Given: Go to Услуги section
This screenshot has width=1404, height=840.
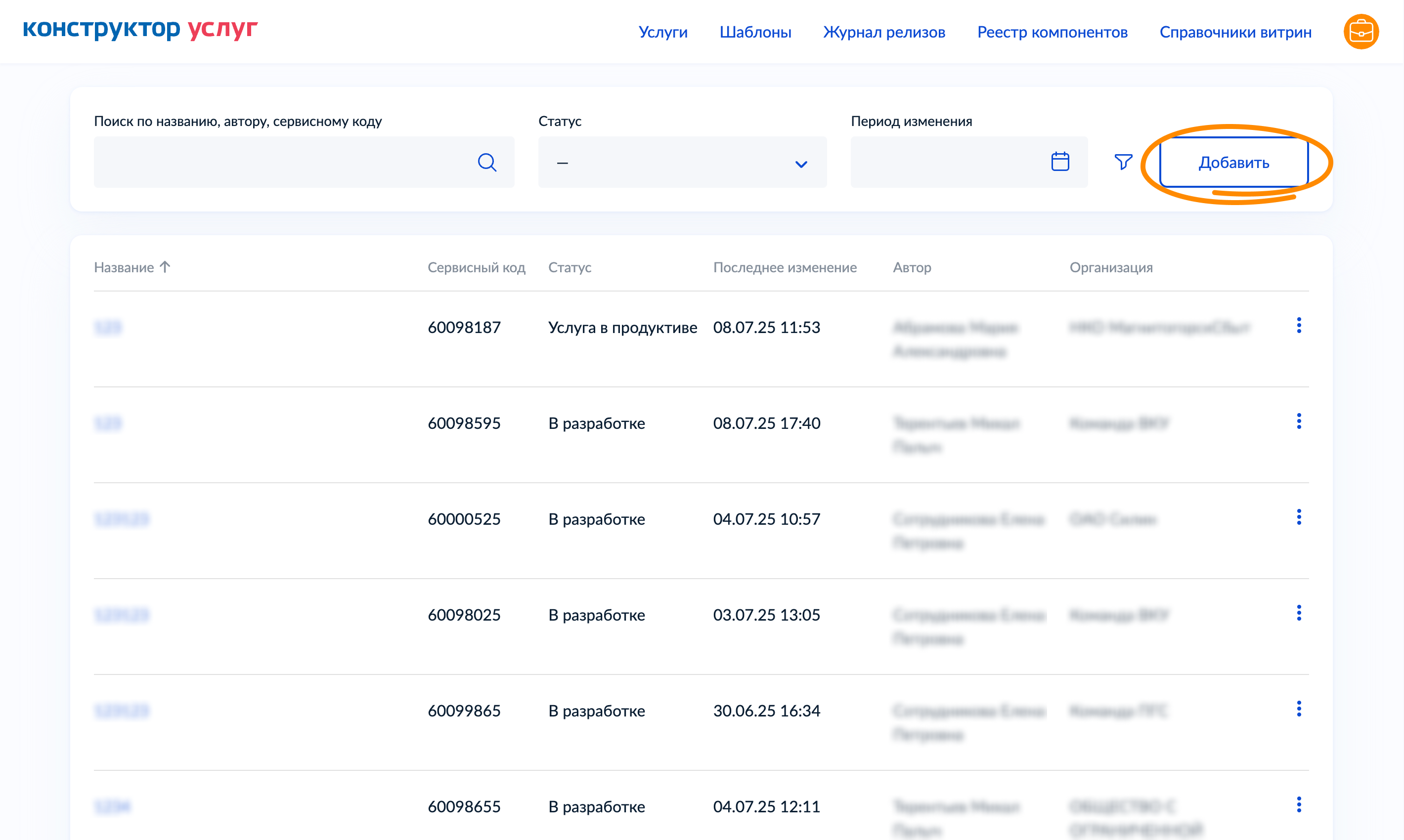Looking at the screenshot, I should tap(662, 32).
